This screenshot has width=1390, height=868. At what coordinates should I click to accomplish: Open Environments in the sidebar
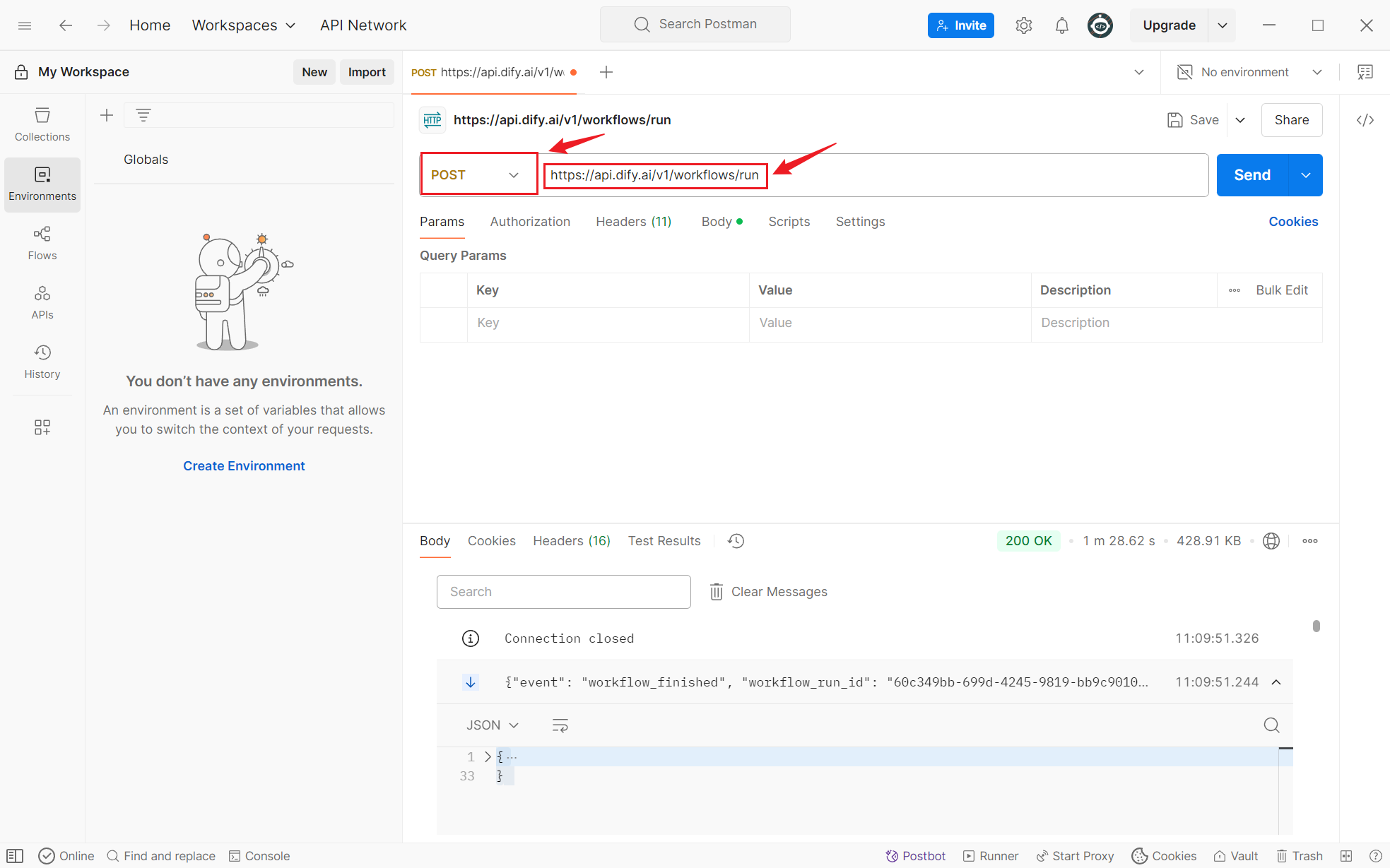[x=42, y=184]
